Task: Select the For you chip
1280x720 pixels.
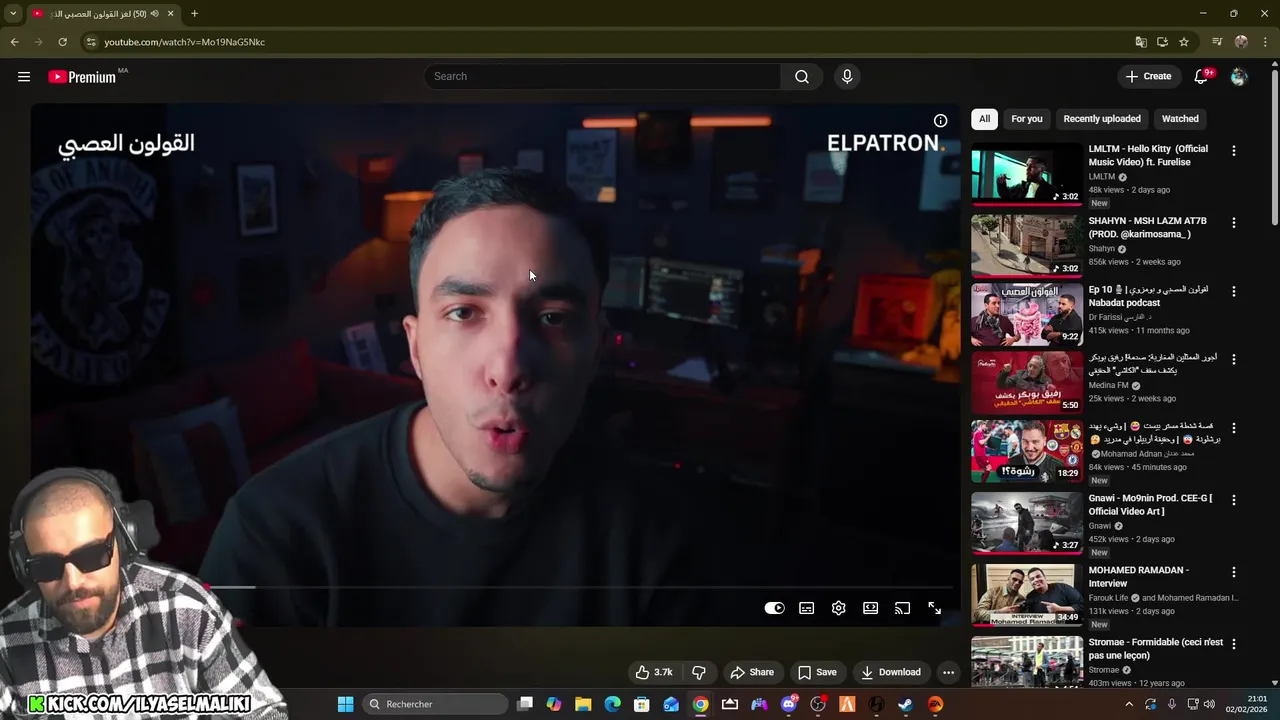Action: [1027, 119]
